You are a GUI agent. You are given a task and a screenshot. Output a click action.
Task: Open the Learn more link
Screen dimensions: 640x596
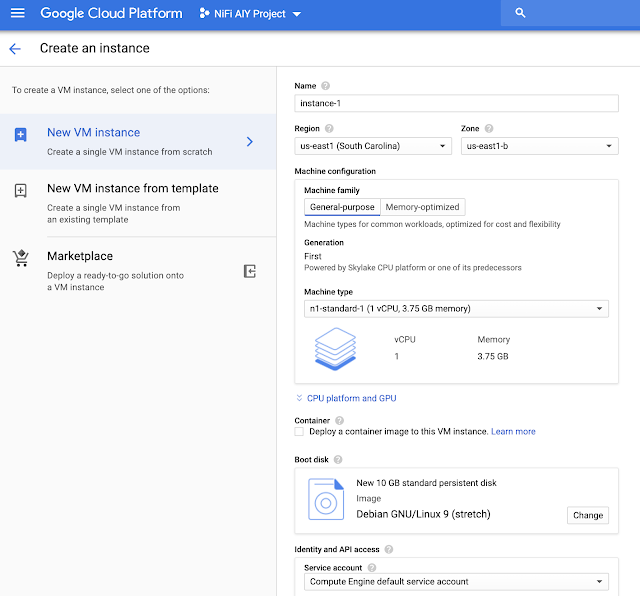[x=513, y=432]
